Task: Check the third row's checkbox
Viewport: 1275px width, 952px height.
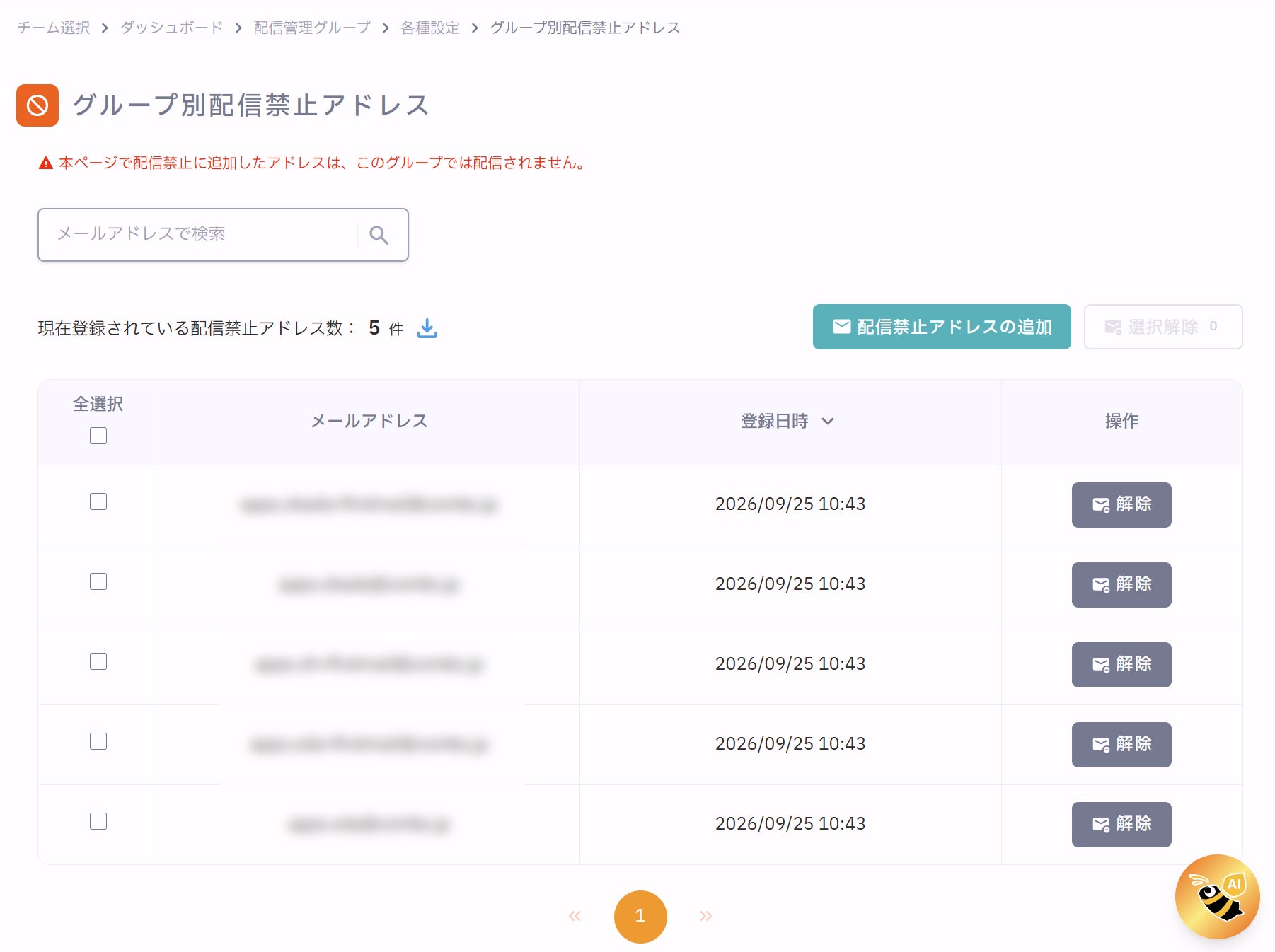Action: coord(98,661)
